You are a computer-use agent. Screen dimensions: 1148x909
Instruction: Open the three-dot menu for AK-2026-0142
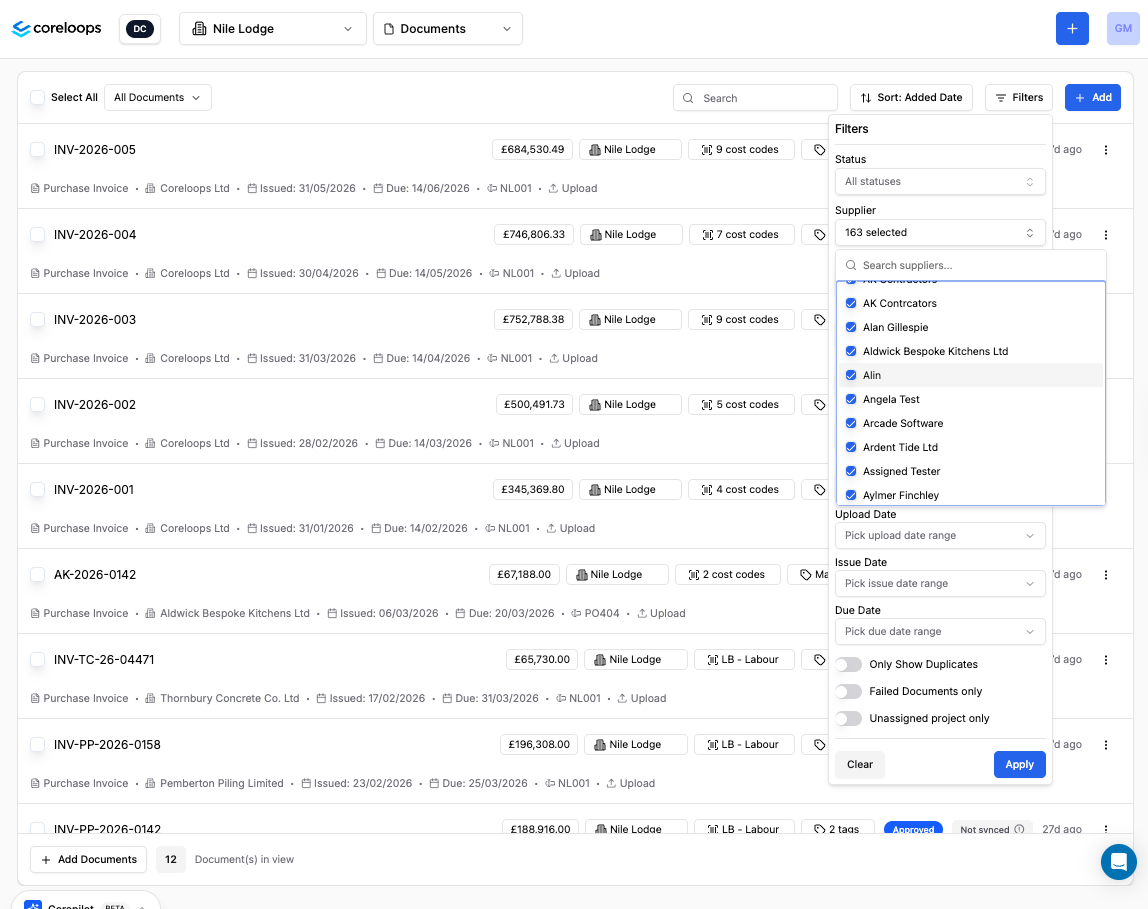coord(1106,575)
